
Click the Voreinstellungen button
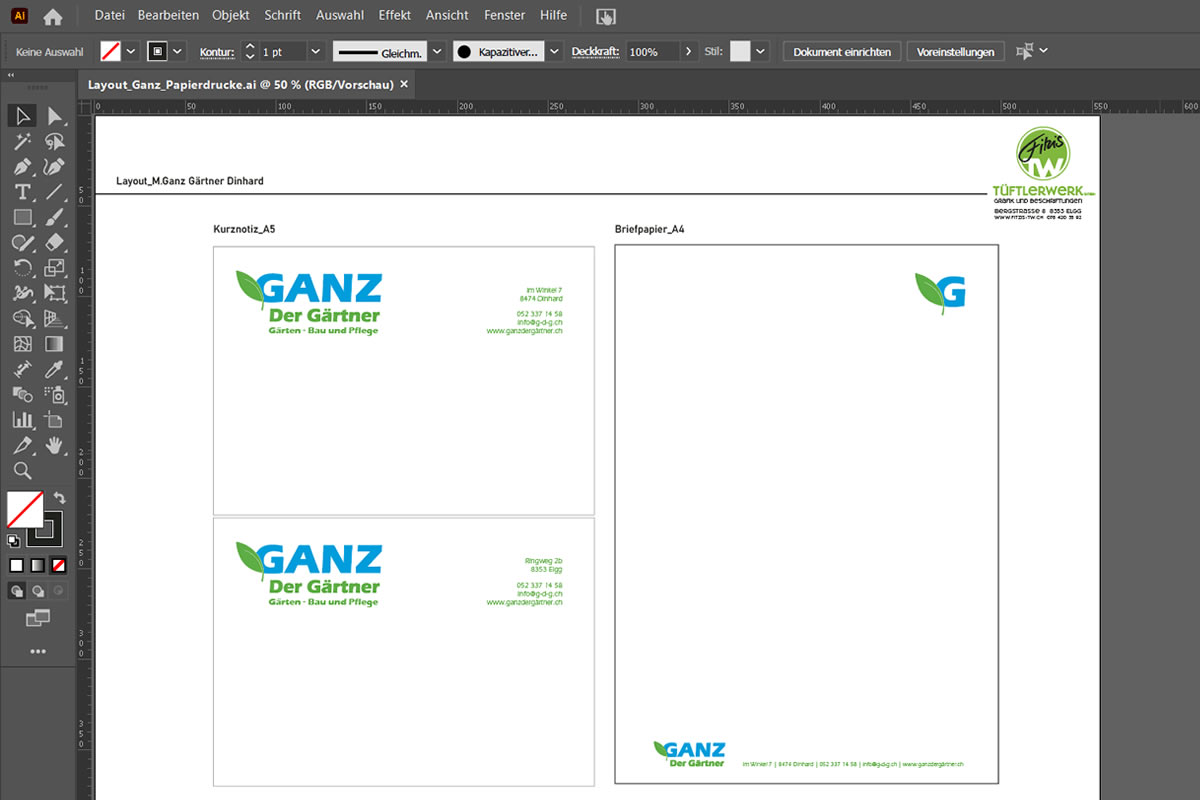click(x=955, y=51)
